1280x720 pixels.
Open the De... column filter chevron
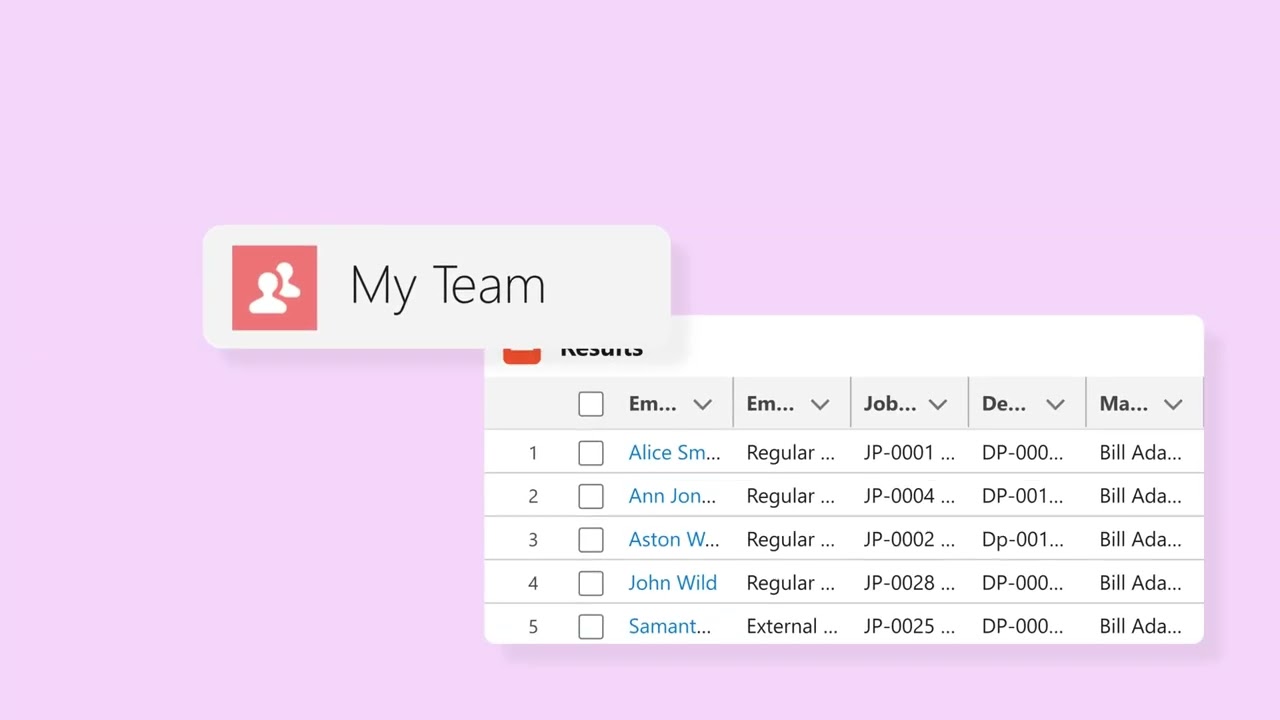pyautogui.click(x=1055, y=404)
